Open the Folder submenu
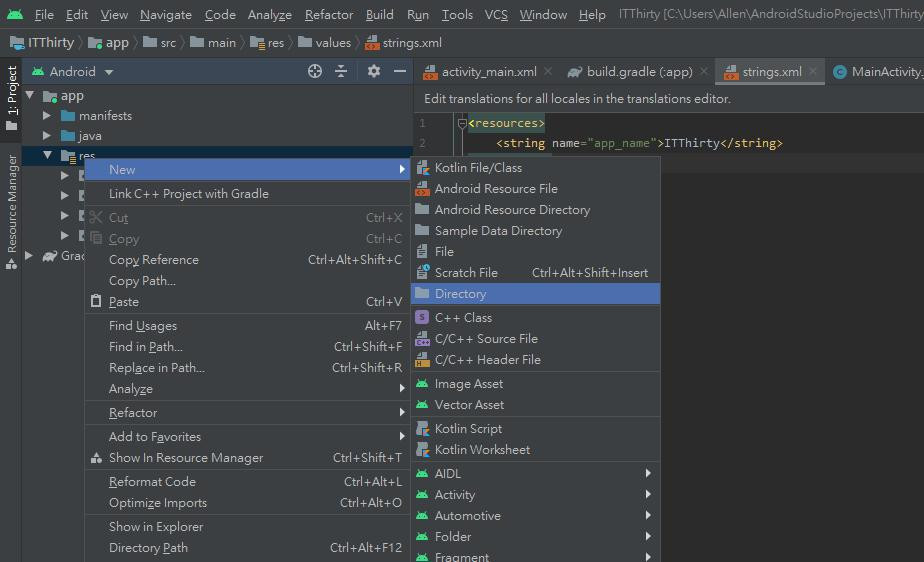The width and height of the screenshot is (924, 562). pyautogui.click(x=535, y=537)
